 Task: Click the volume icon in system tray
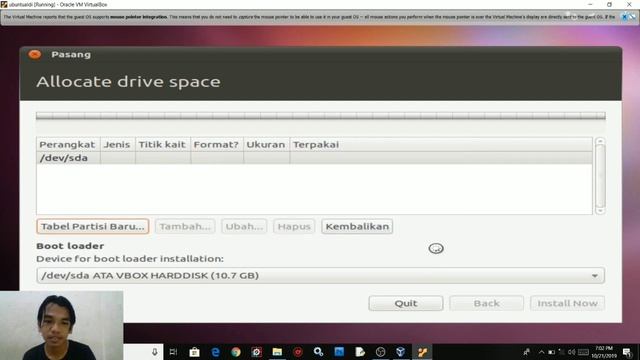point(571,352)
